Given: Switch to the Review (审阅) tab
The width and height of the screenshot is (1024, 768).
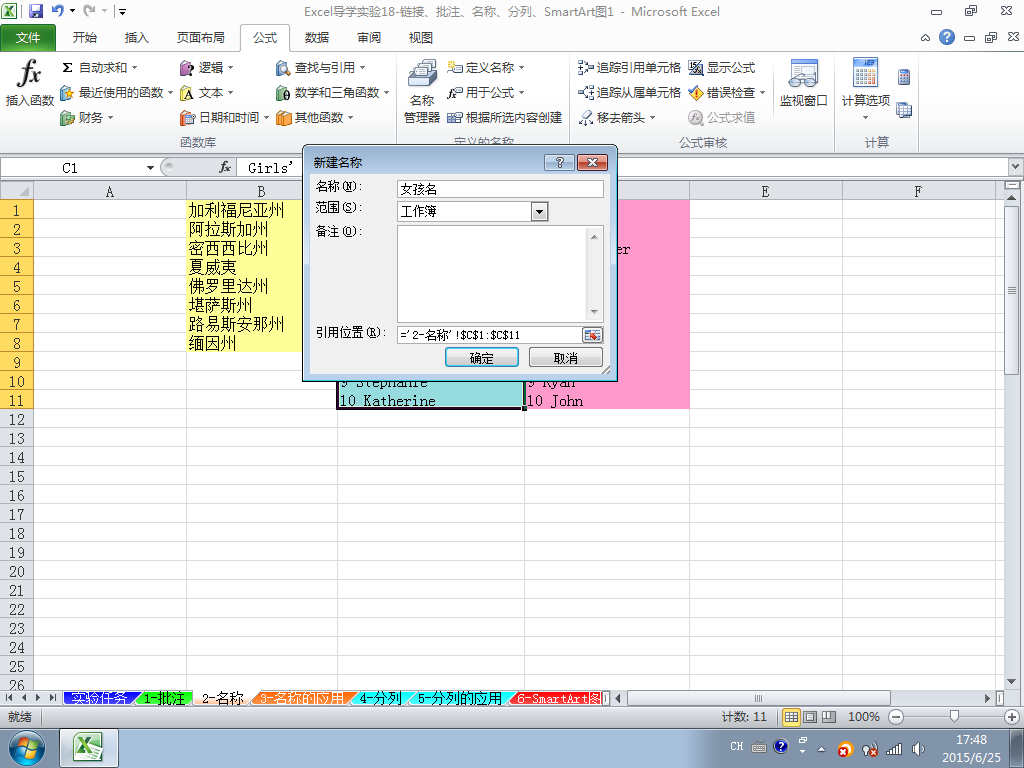Looking at the screenshot, I should (x=368, y=38).
